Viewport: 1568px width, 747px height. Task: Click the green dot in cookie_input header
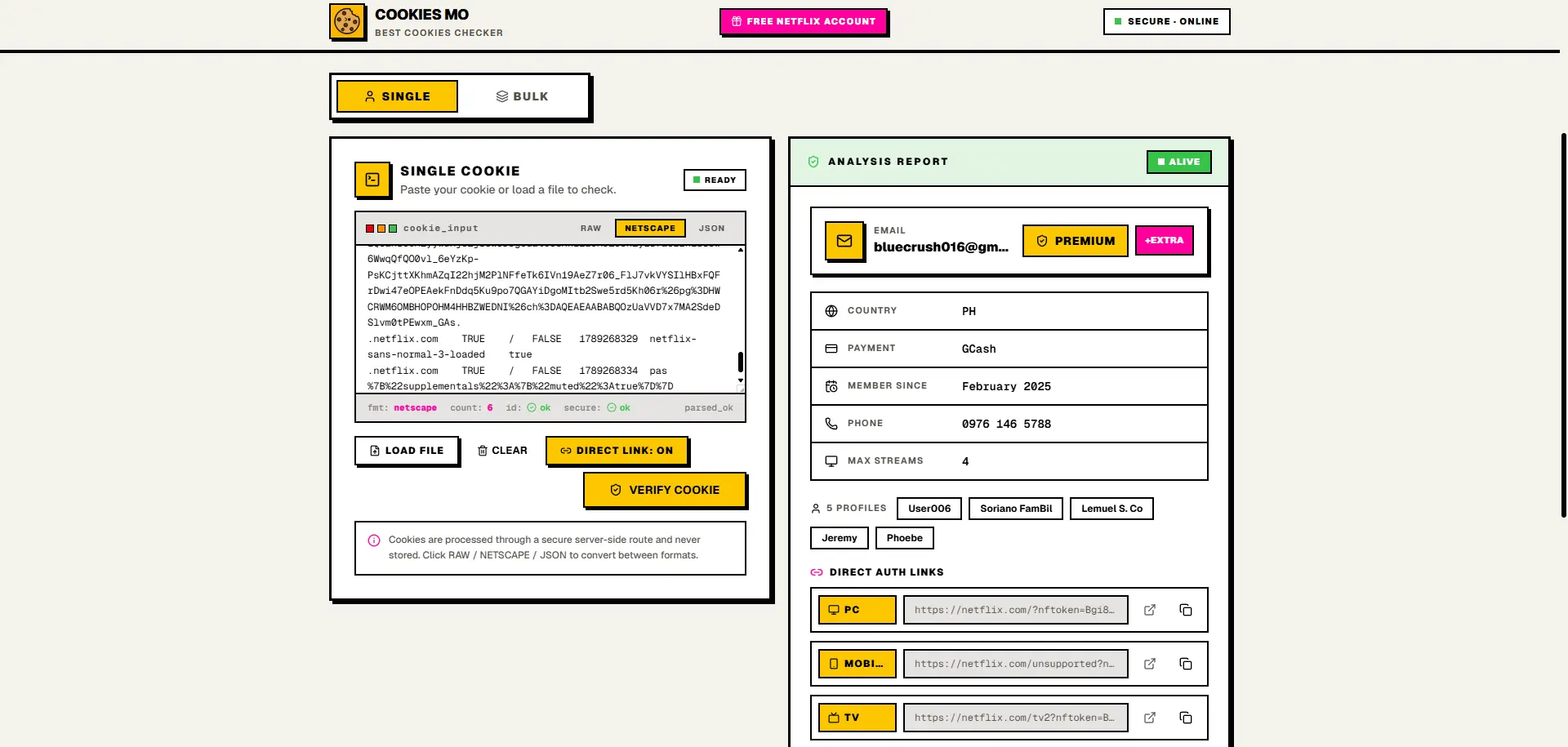(393, 229)
